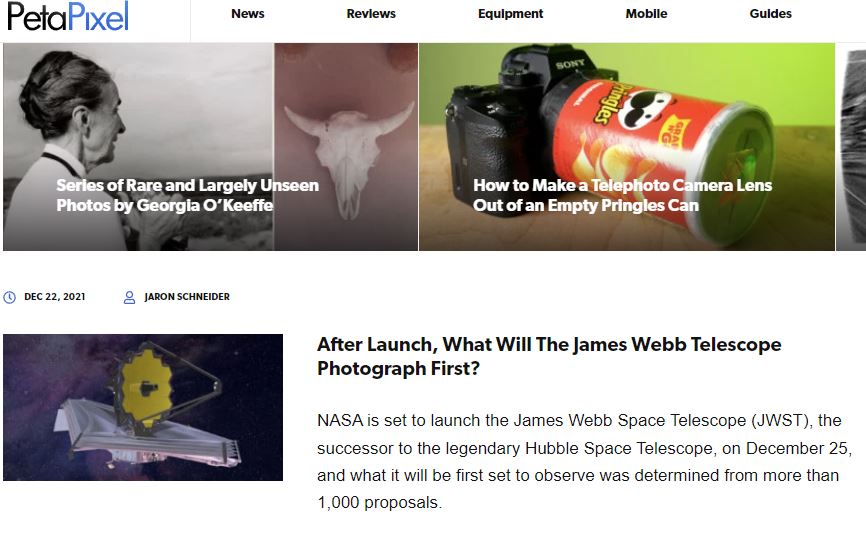Click the DEC 22, 2021 date label
Viewport: 866px width, 539px height.
(55, 297)
